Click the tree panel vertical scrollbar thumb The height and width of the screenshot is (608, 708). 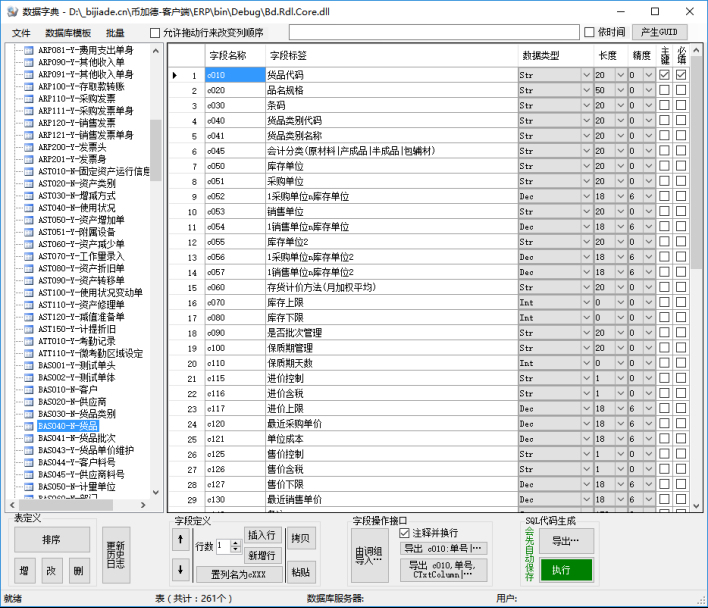coord(156,150)
